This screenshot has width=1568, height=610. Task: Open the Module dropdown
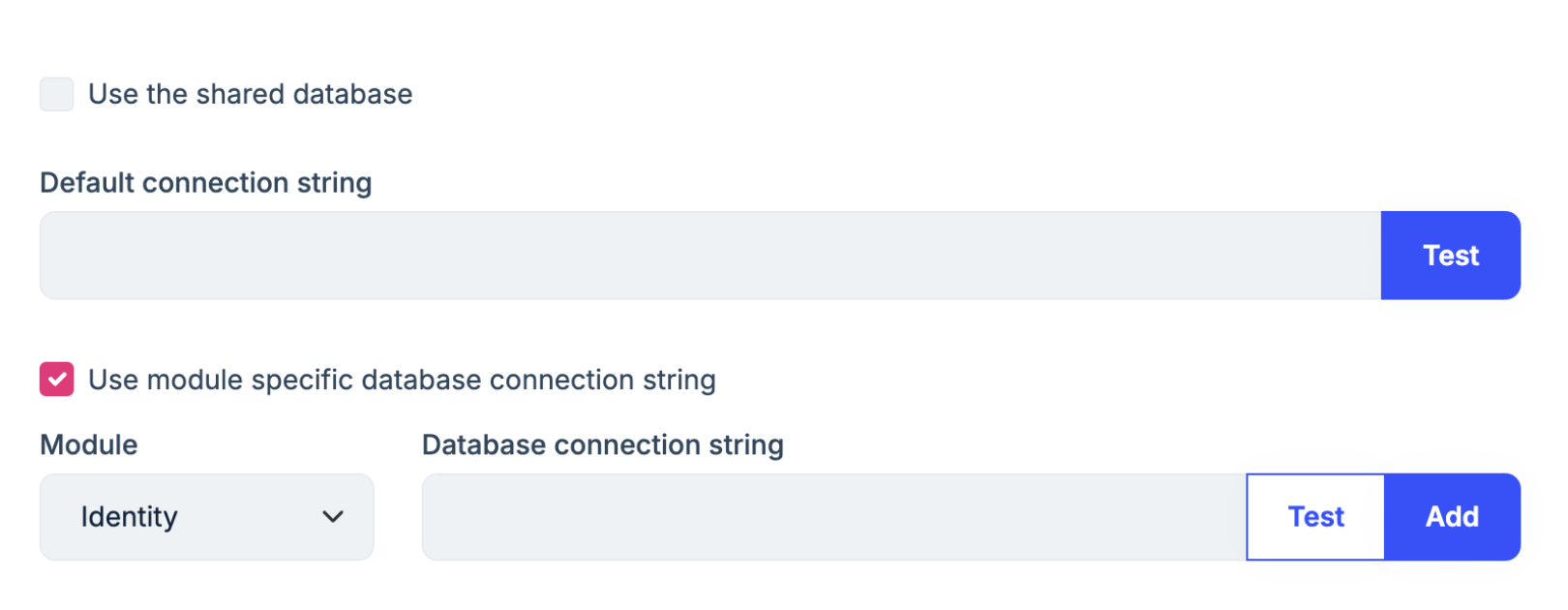(x=206, y=517)
